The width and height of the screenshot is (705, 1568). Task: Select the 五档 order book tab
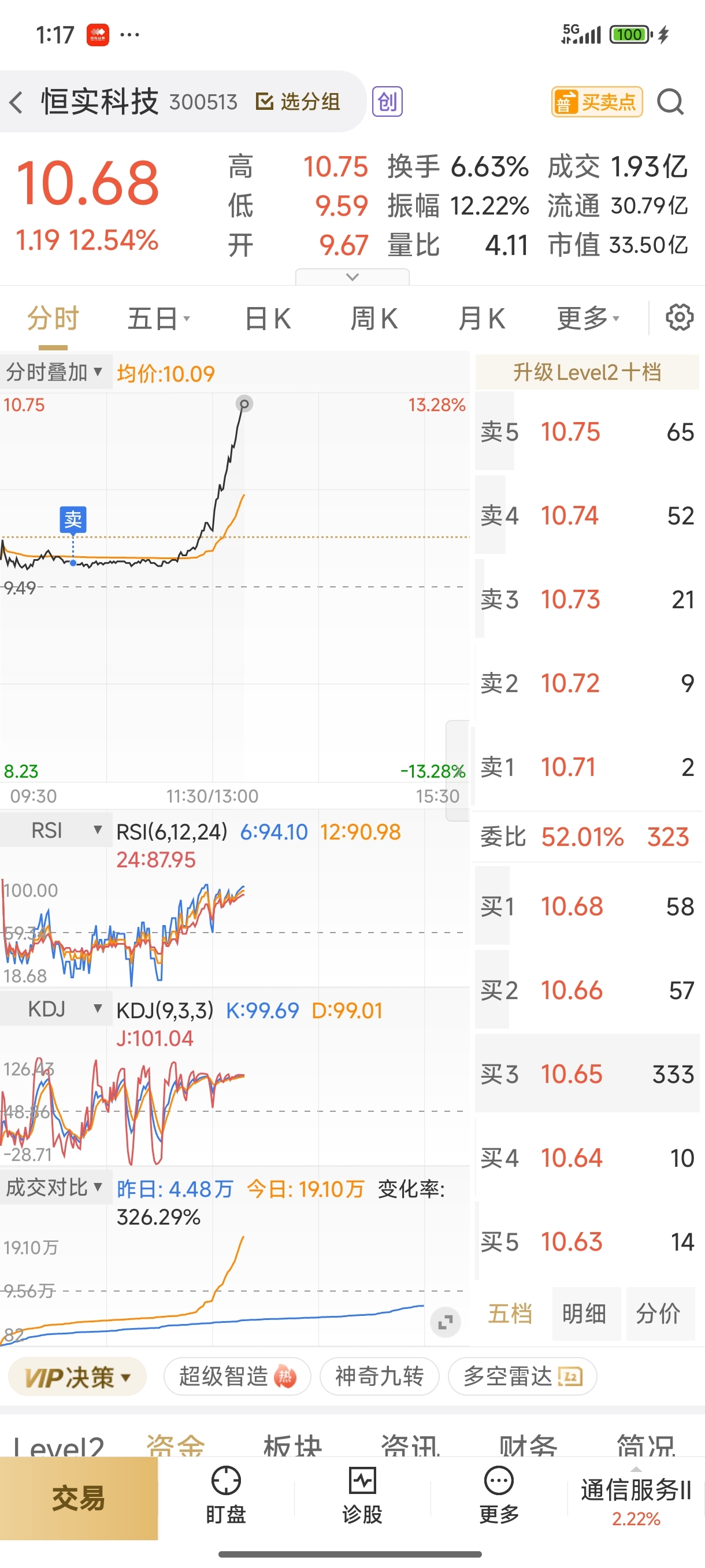click(x=510, y=1314)
